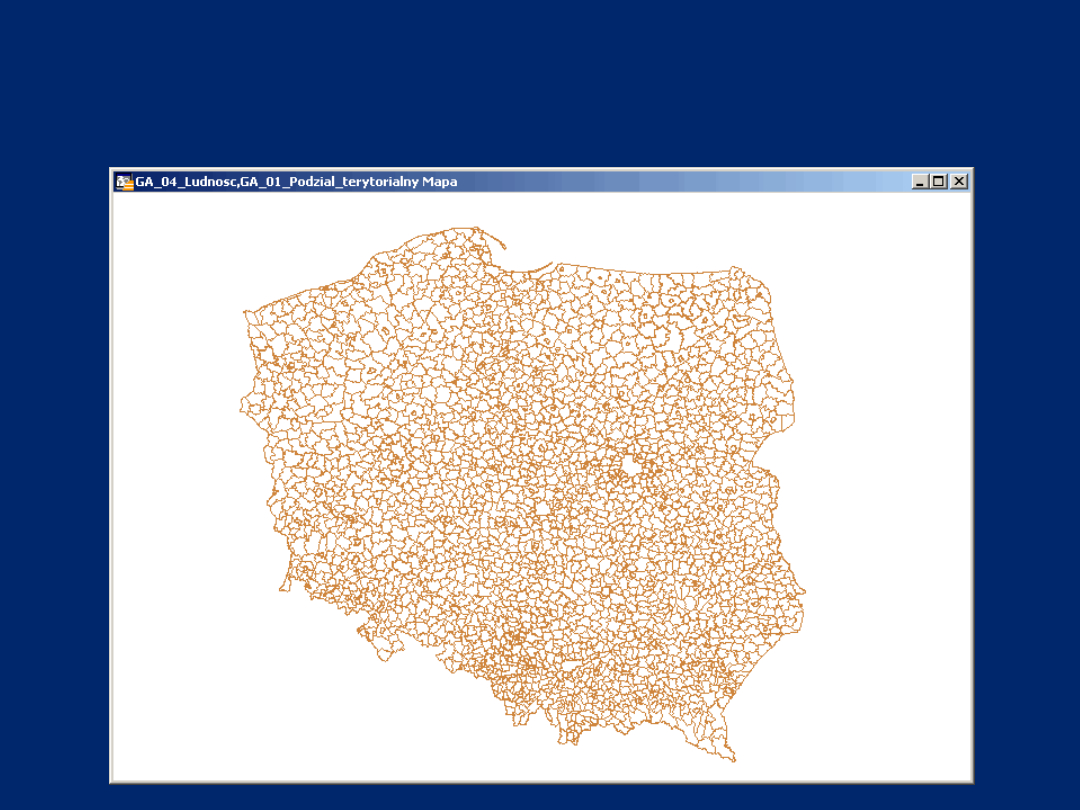Image resolution: width=1080 pixels, height=810 pixels.
Task: Maximize the GA_04_Ludnosc map window
Action: (939, 181)
